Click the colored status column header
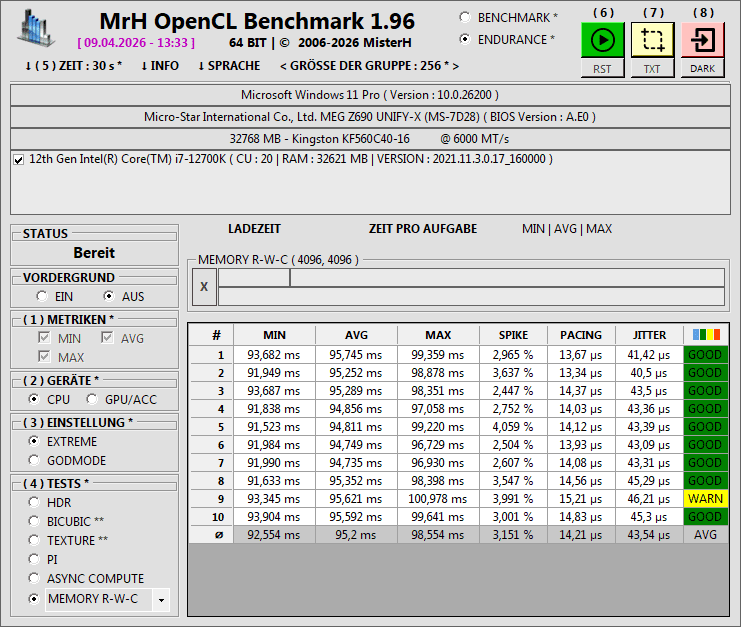The height and width of the screenshot is (627, 741). click(706, 335)
